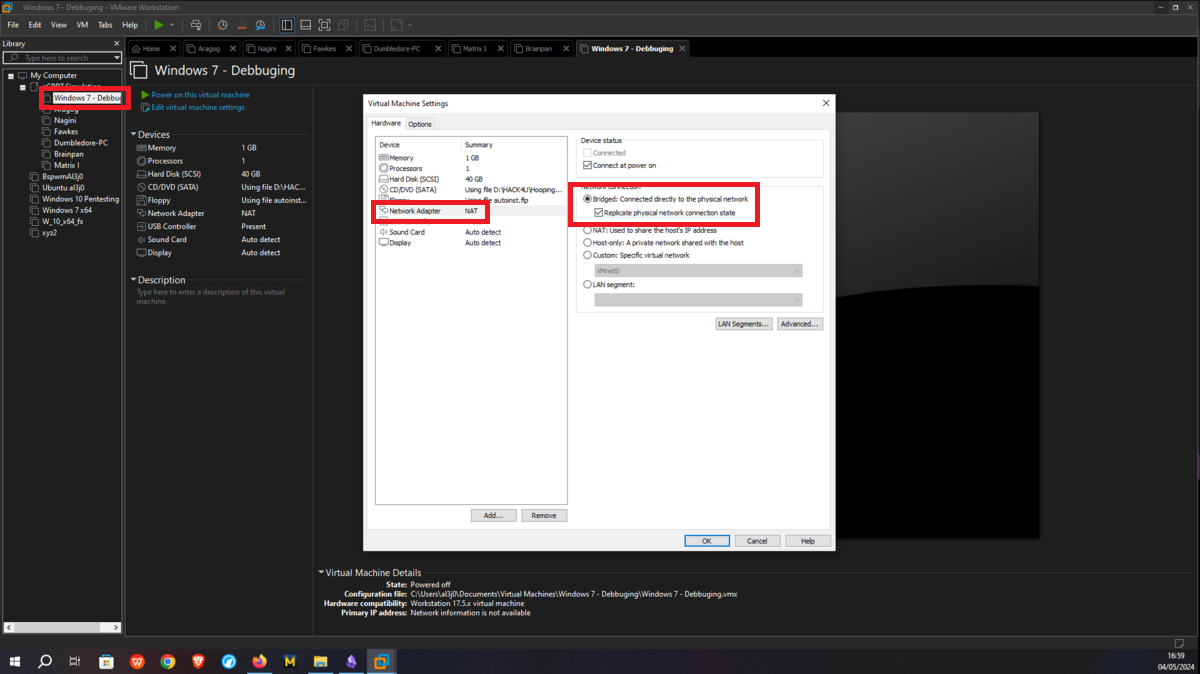The height and width of the screenshot is (674, 1200).
Task: Open the Library search dropdown arrow
Action: pyautogui.click(x=117, y=58)
